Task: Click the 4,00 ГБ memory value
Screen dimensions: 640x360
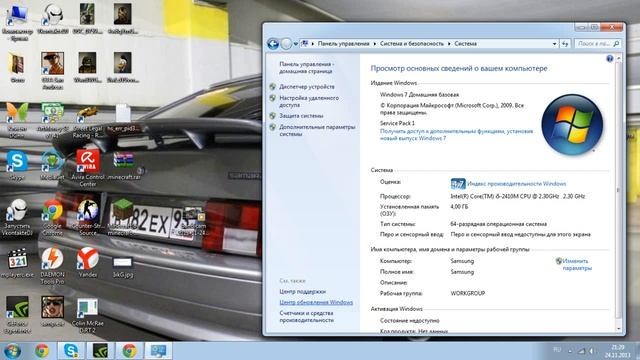Action: [459, 207]
